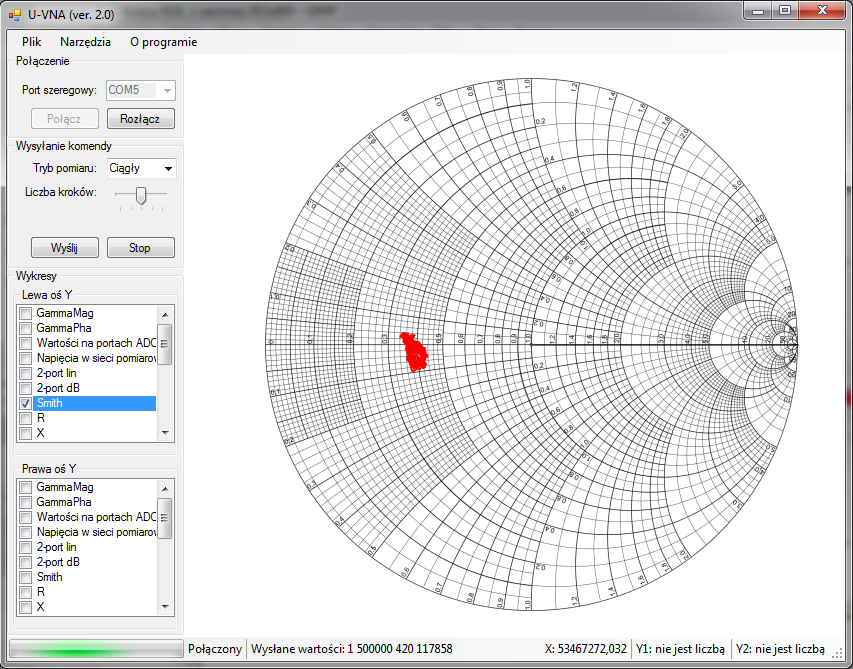Click the Liczba kroków slider

pos(141,195)
